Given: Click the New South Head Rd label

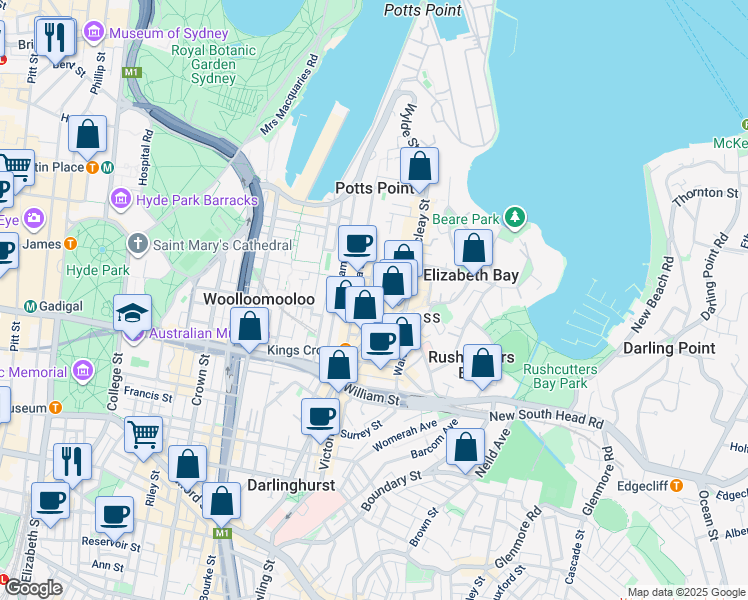Looking at the screenshot, I should [x=547, y=417].
